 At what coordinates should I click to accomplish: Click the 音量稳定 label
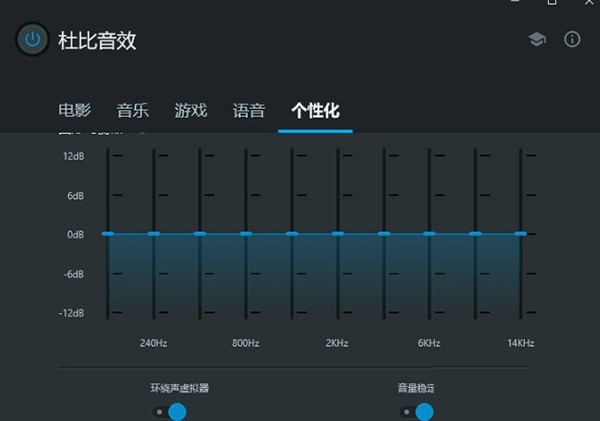point(416,388)
